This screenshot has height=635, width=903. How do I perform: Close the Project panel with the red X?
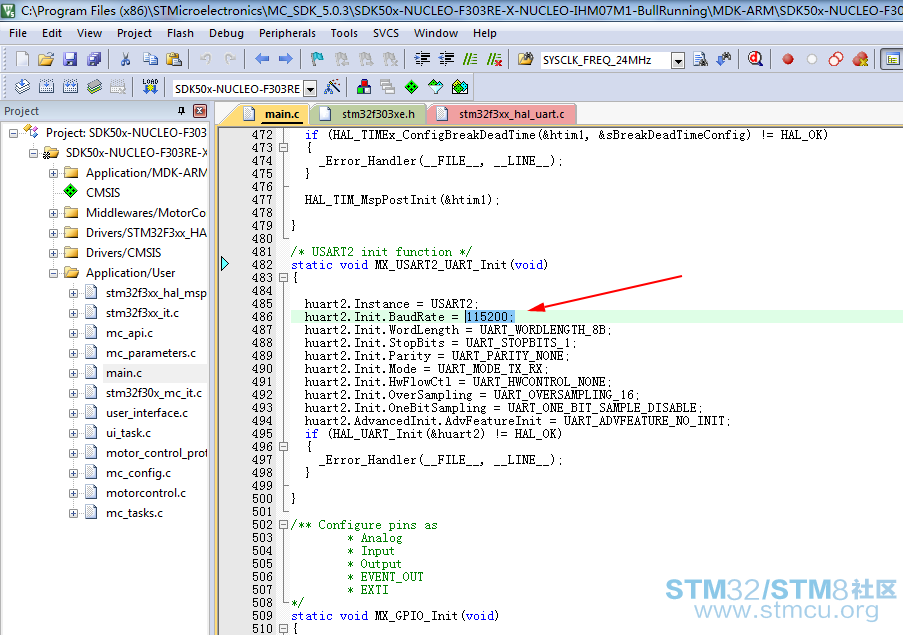[200, 111]
